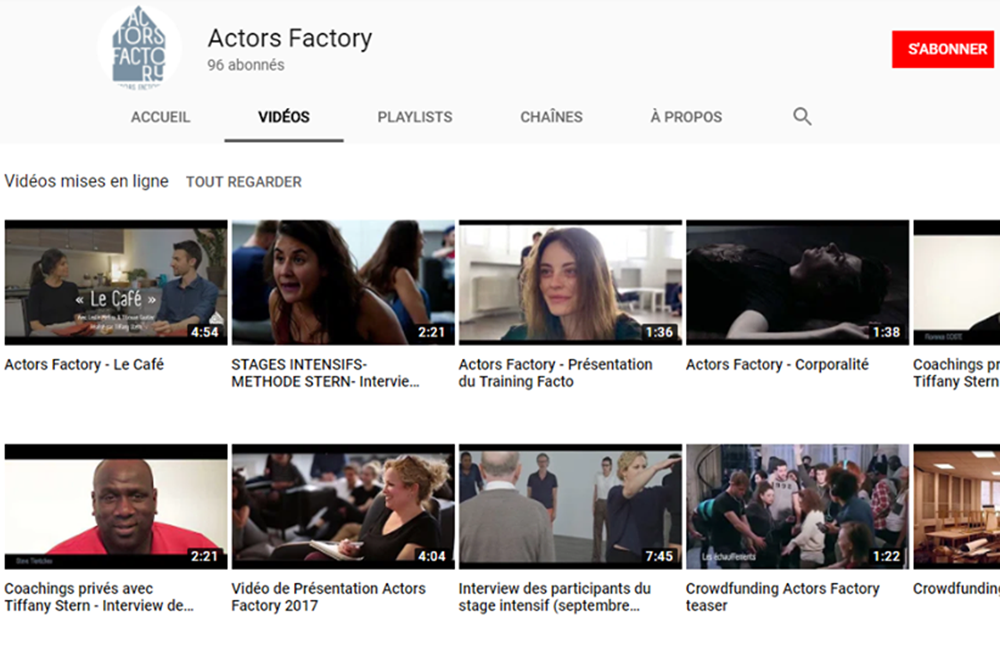Click the Coachings privés avec Tiffany Stern - Interview de... title

99,597
